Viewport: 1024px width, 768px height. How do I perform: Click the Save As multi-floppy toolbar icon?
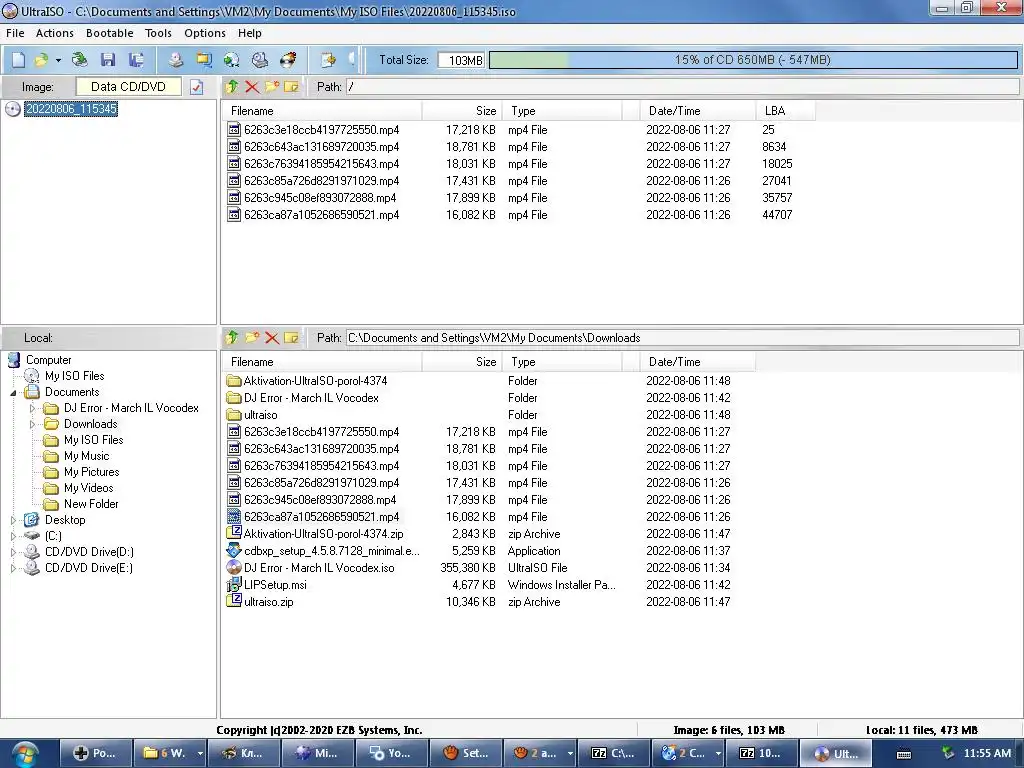coord(136,60)
